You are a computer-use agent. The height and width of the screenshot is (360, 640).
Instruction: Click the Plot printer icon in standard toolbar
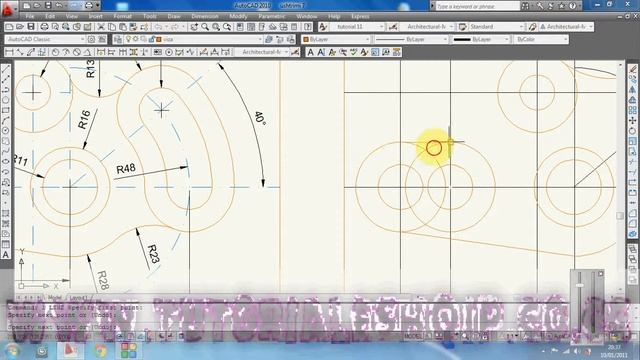(x=44, y=27)
